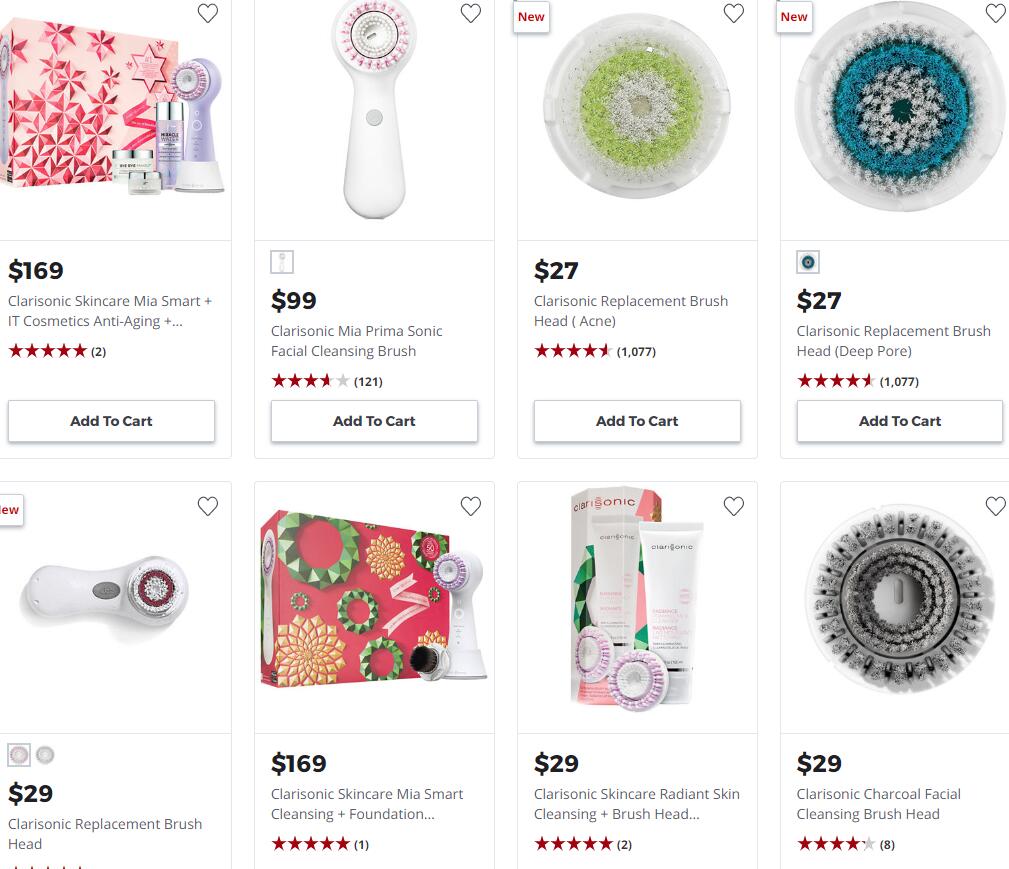This screenshot has width=1009, height=869.
Task: Add $169 Mia Smart + IT Cosmetics to cart
Action: (111, 421)
